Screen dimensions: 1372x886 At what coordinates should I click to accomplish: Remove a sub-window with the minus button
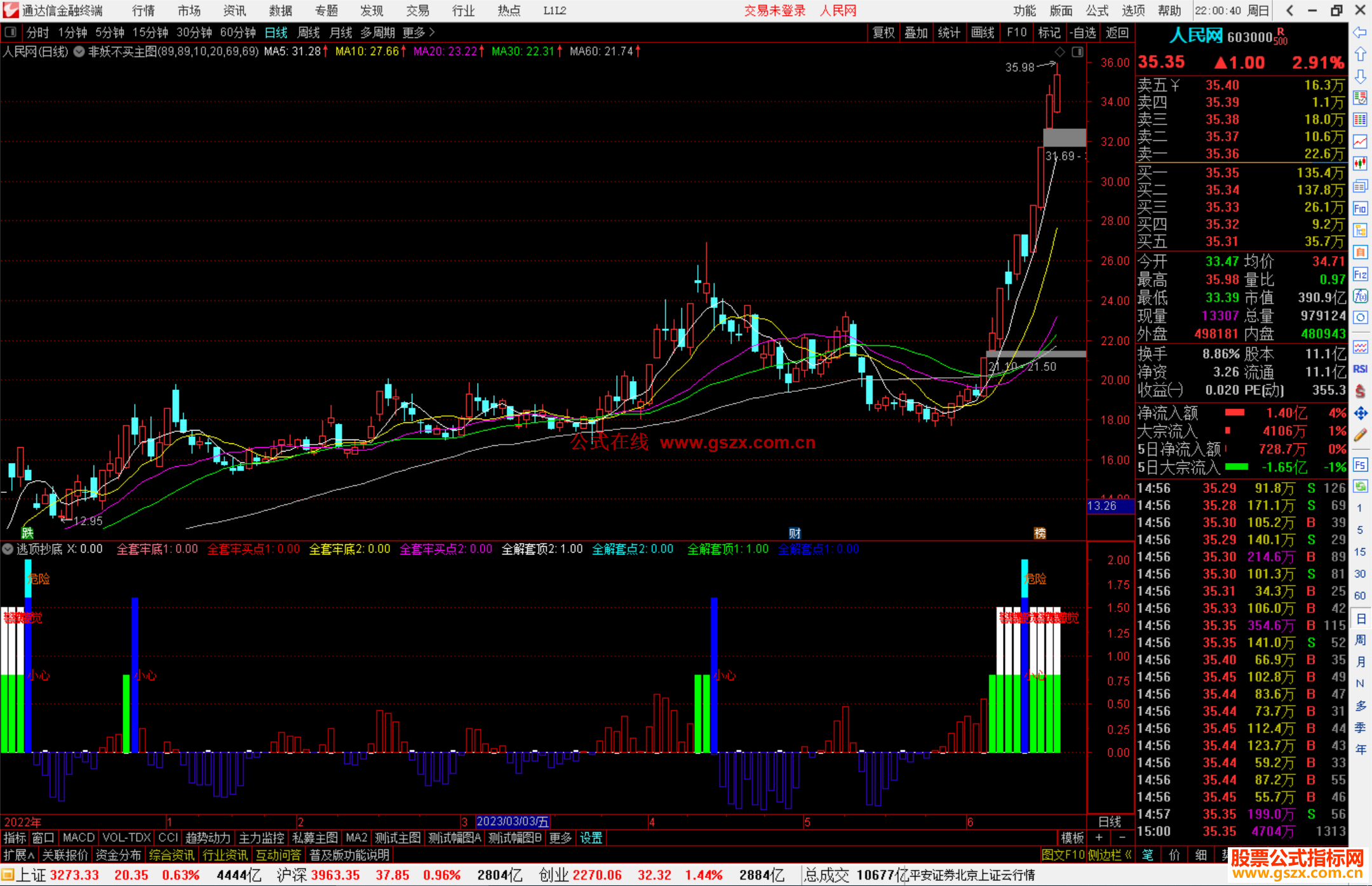tap(1122, 838)
